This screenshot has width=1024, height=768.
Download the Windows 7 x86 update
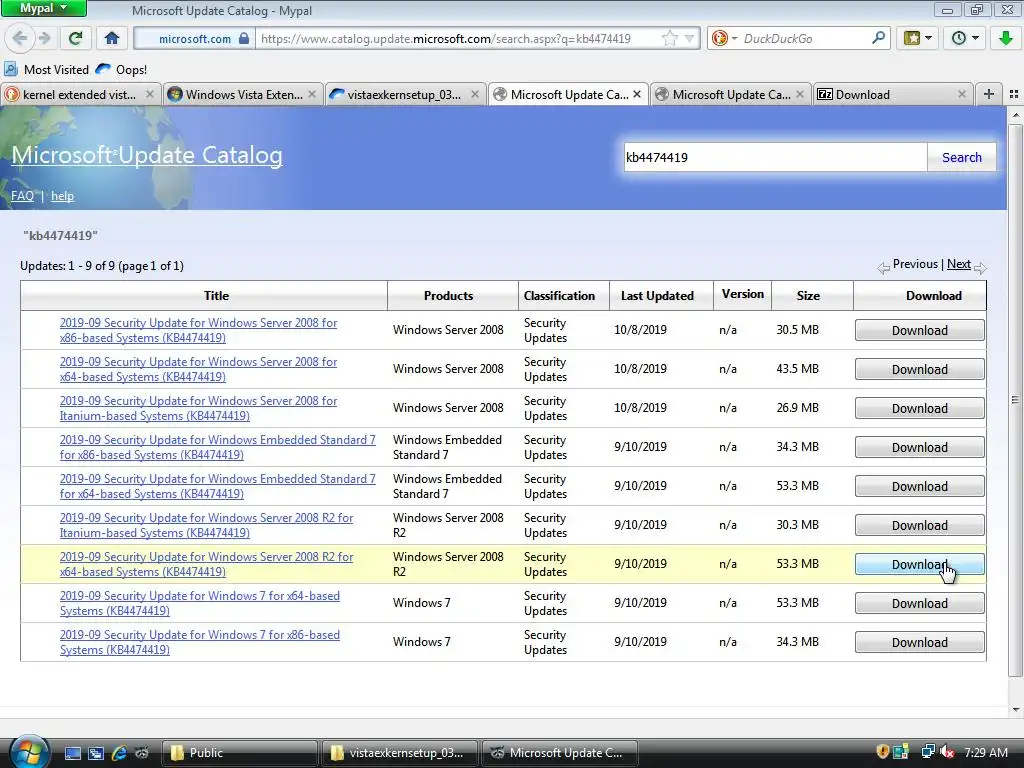click(920, 643)
